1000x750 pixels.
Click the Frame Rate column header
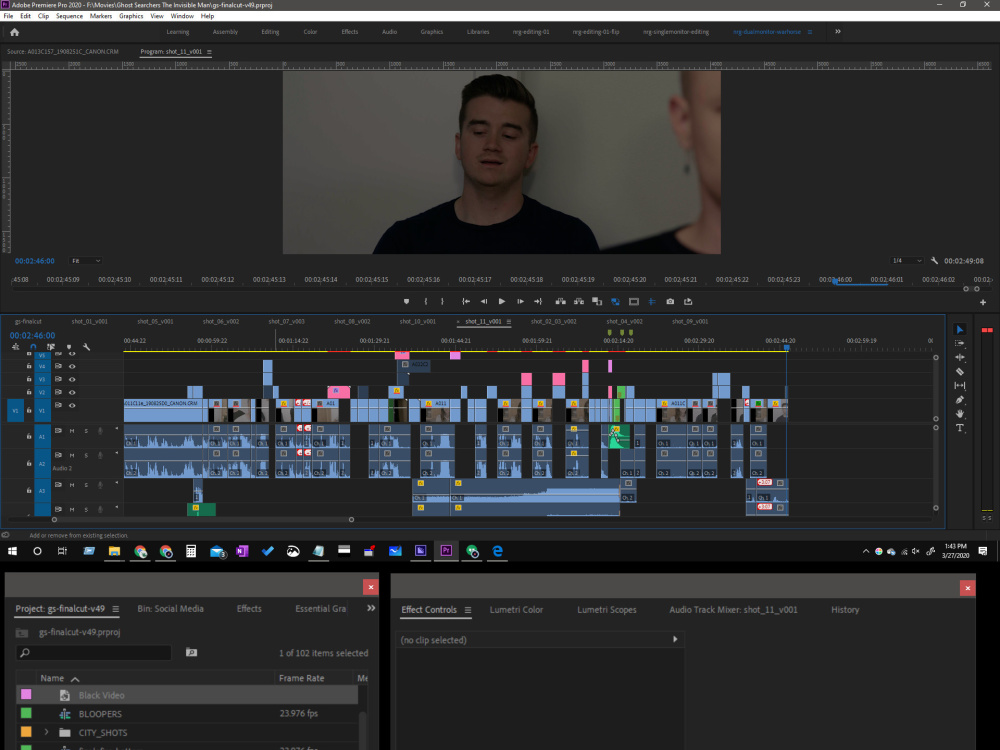tap(302, 678)
